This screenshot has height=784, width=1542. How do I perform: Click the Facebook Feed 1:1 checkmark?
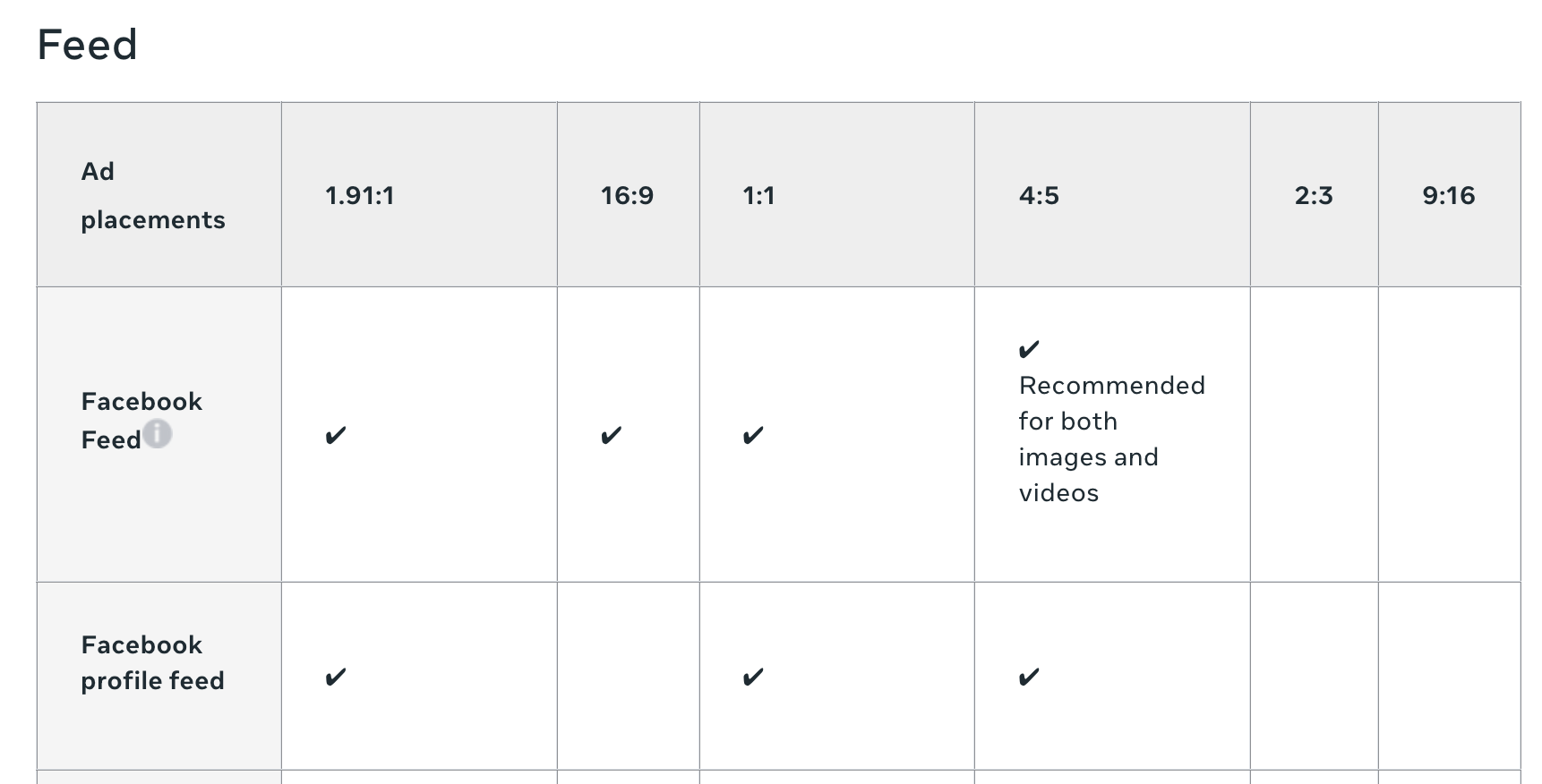coord(753,436)
